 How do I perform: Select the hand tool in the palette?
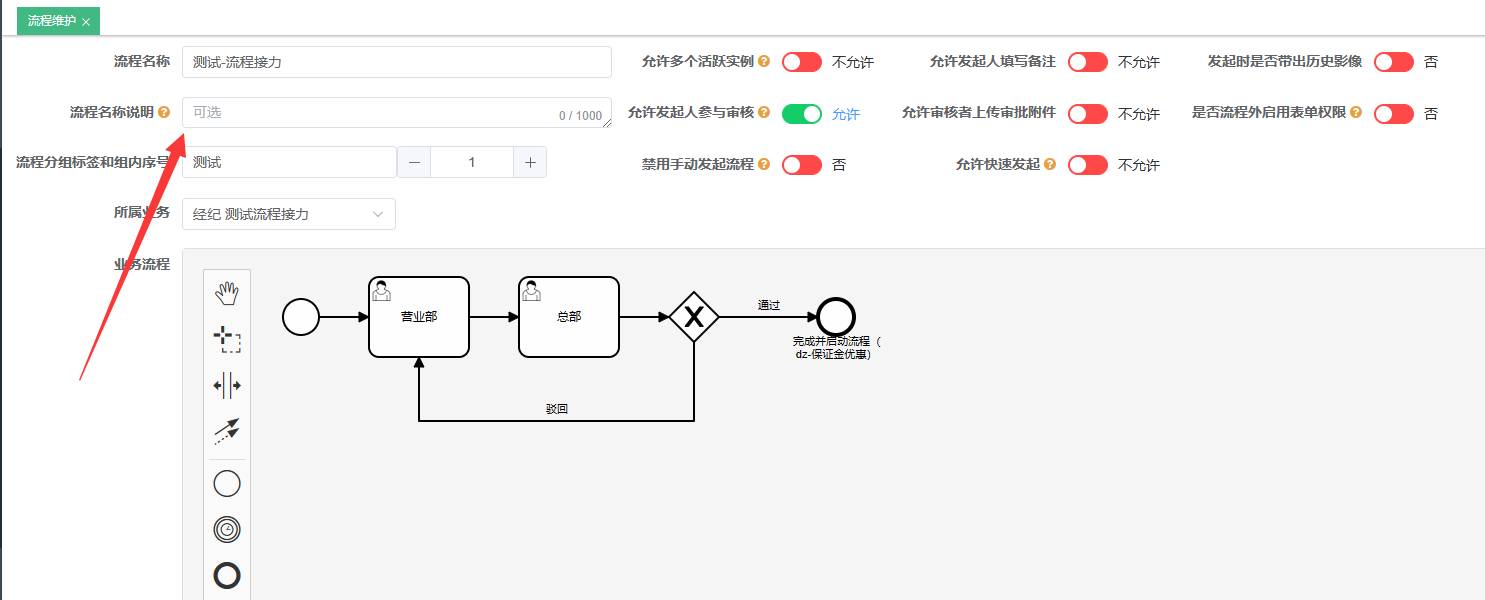227,293
